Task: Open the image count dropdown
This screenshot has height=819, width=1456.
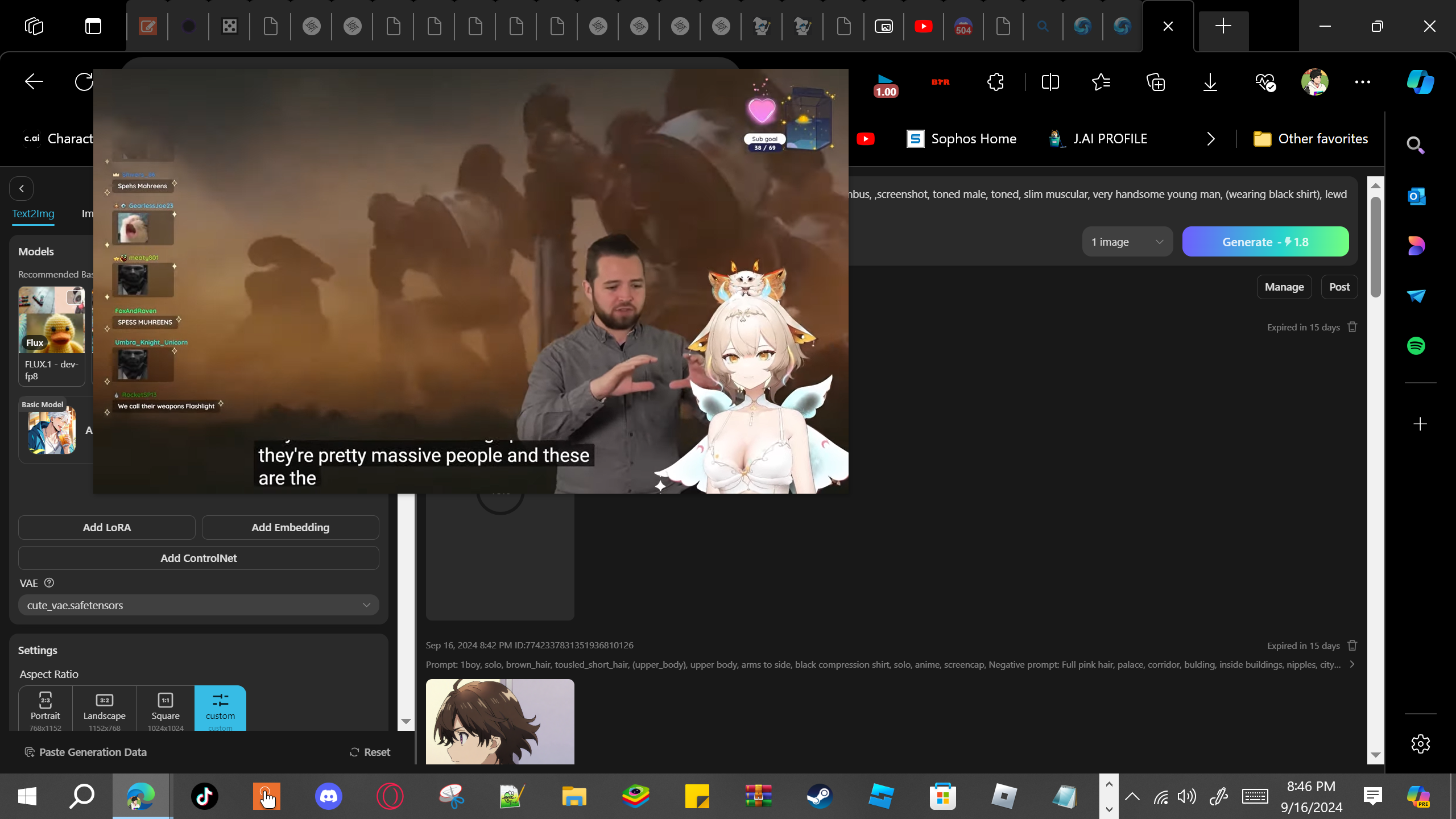Action: (1127, 242)
